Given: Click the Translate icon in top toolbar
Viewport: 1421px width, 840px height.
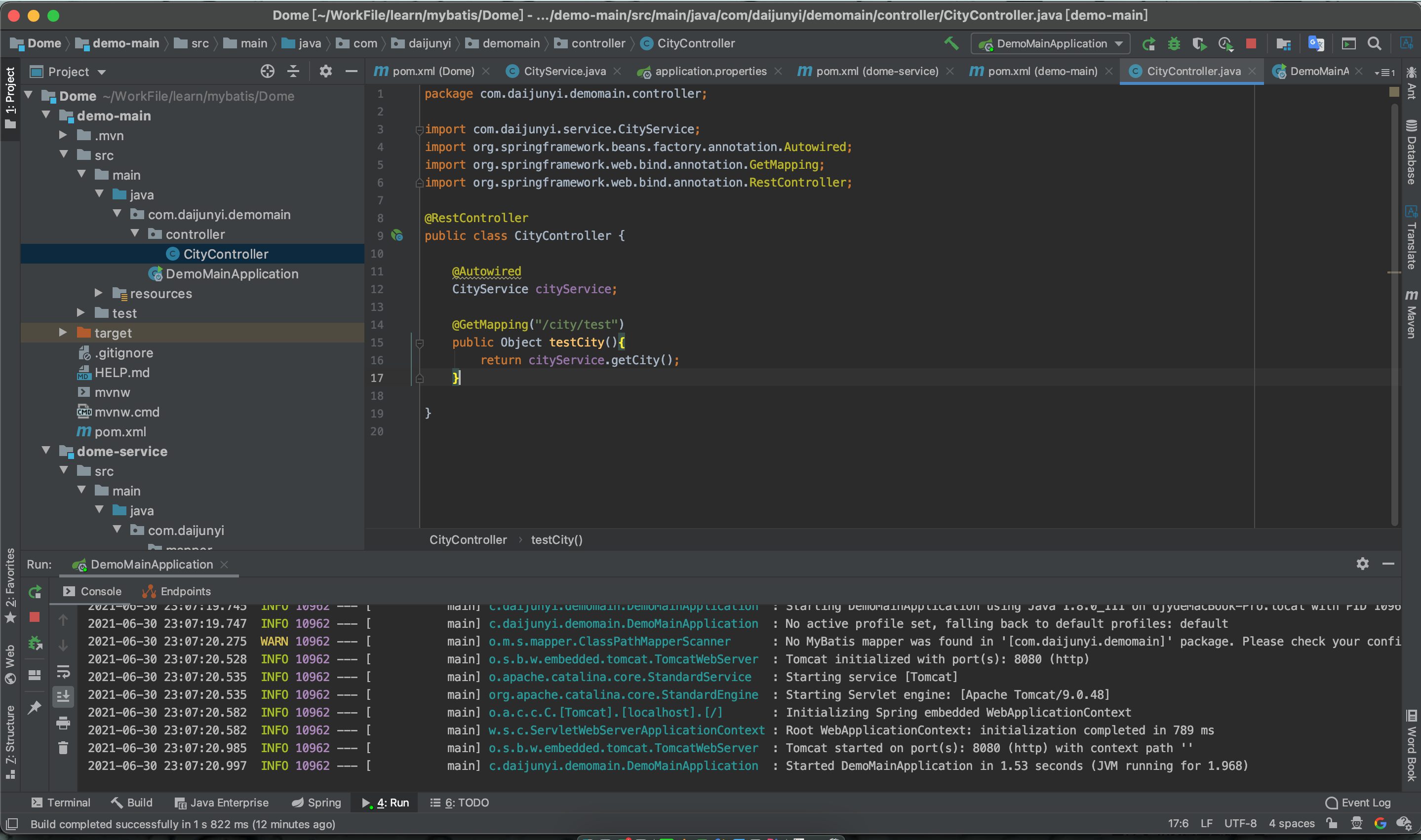Looking at the screenshot, I should coord(1316,43).
